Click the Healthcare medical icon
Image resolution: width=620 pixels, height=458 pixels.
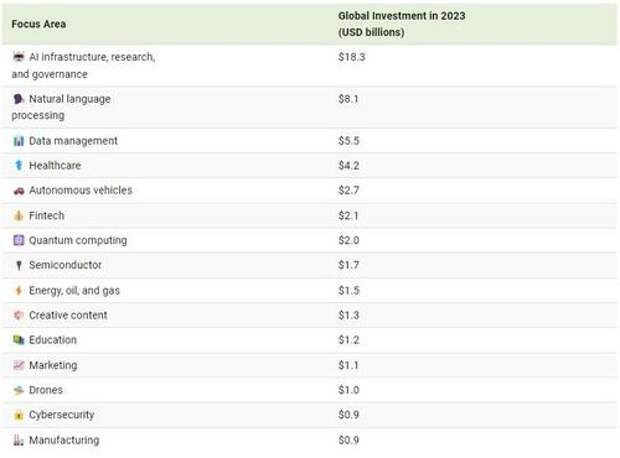point(19,165)
